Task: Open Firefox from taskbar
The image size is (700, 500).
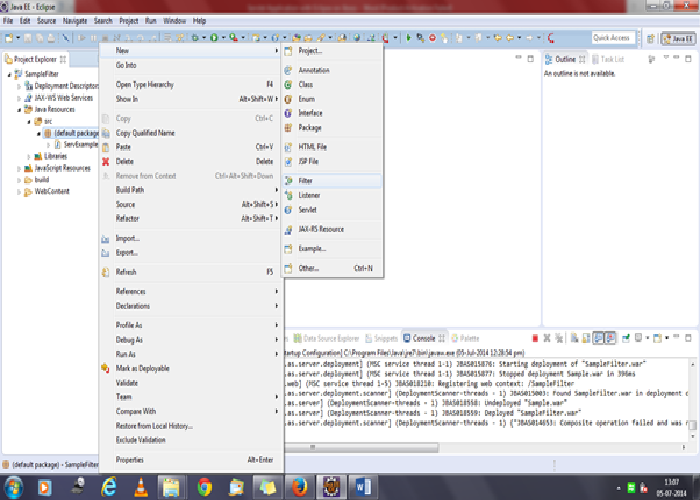Action: click(x=300, y=487)
